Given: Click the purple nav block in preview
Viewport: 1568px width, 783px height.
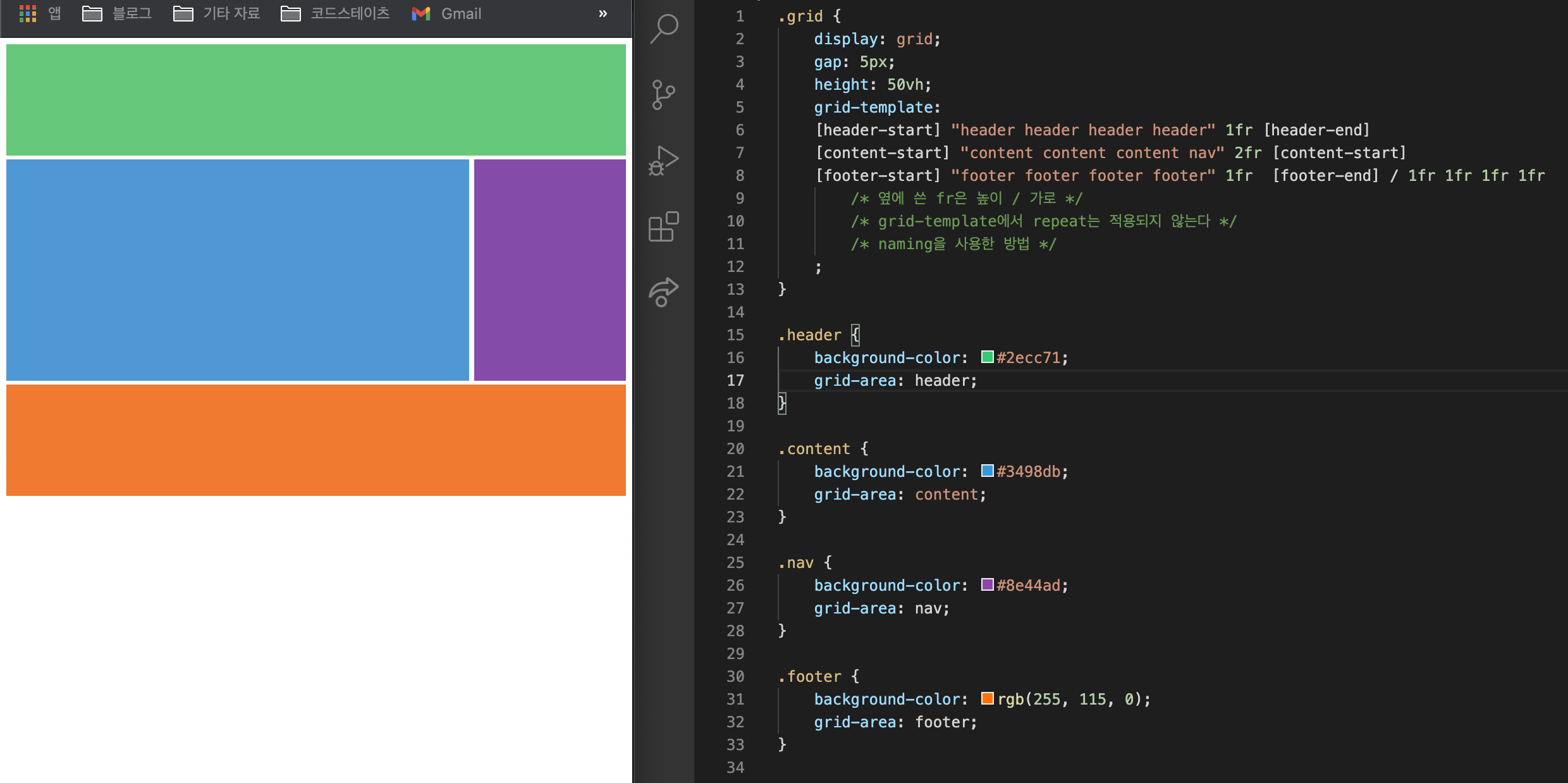Looking at the screenshot, I should [549, 270].
